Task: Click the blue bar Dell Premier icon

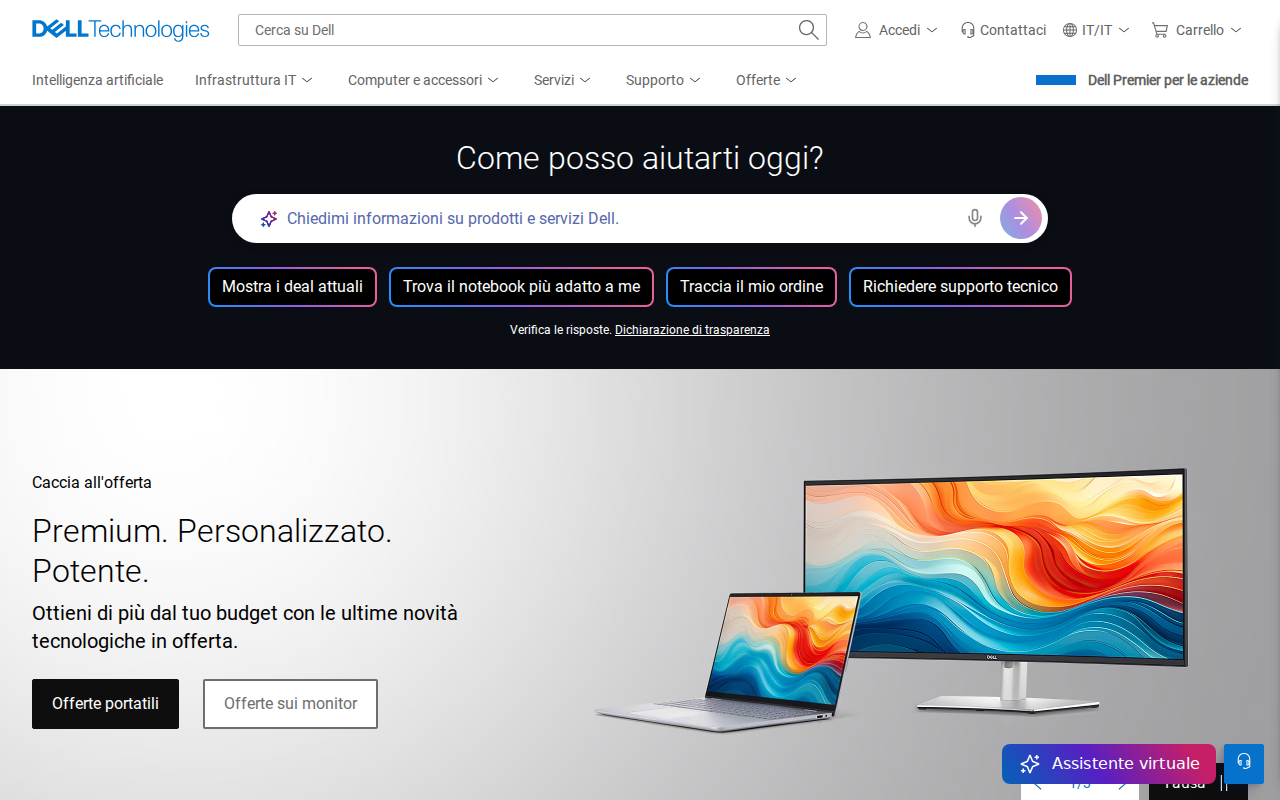Action: point(1056,80)
